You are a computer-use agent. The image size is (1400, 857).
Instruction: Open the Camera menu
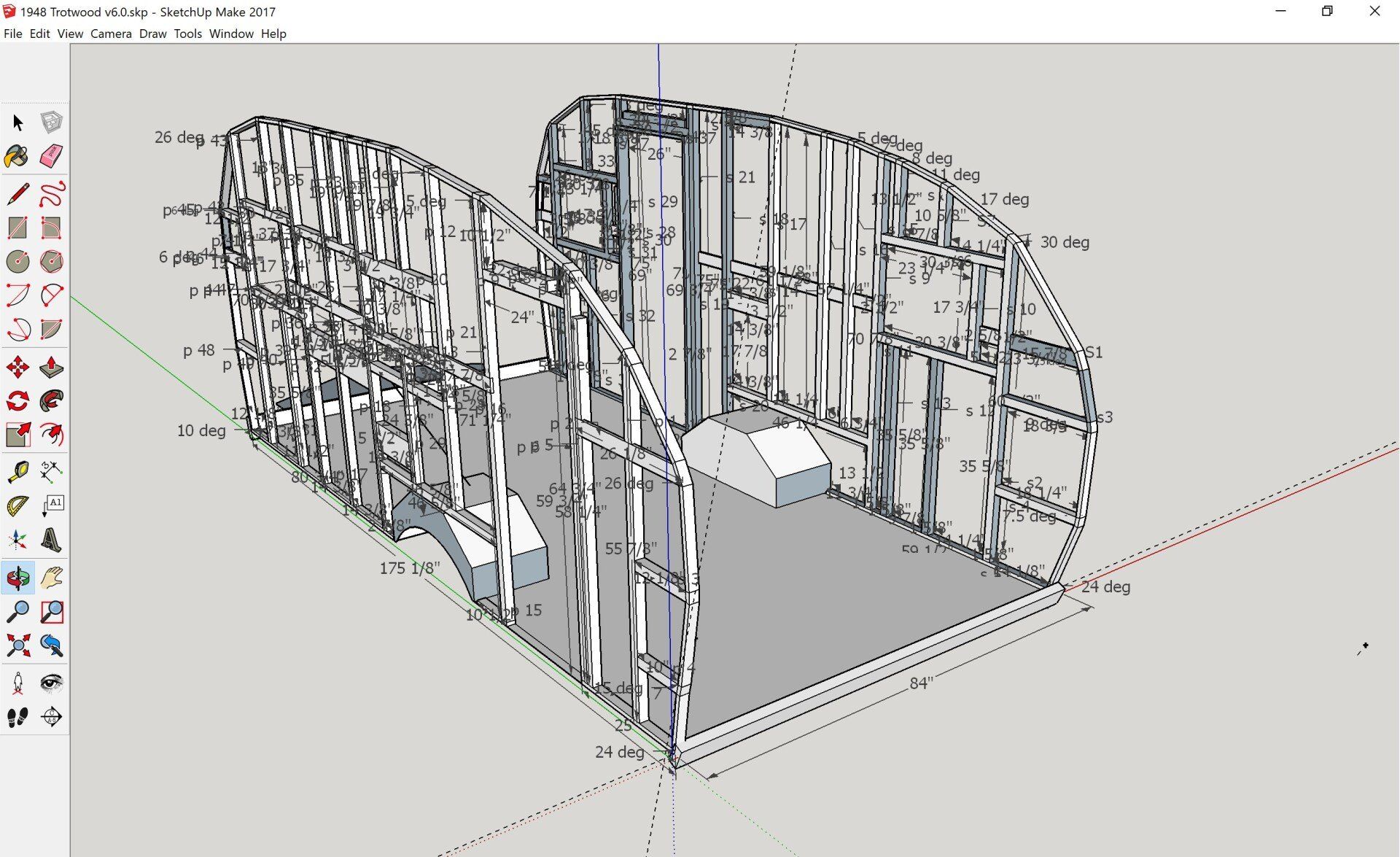111,34
